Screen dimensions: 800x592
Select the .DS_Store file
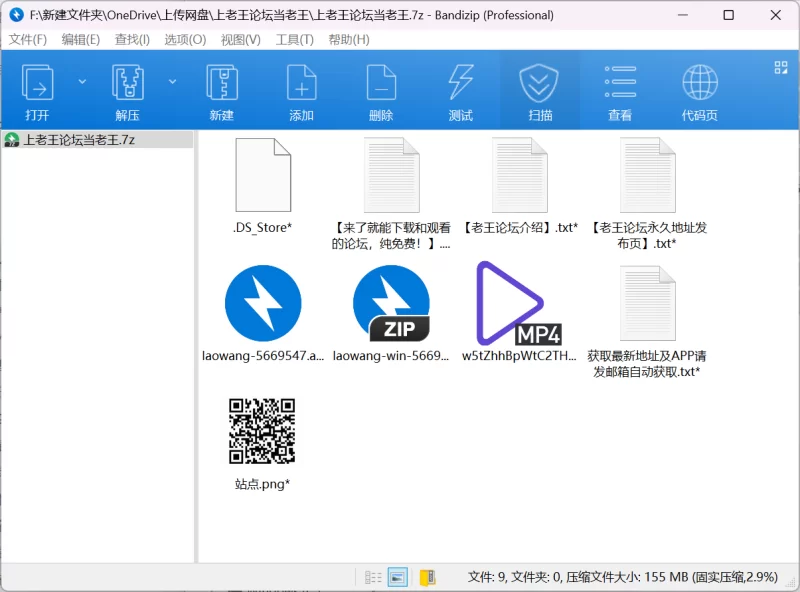coord(263,186)
